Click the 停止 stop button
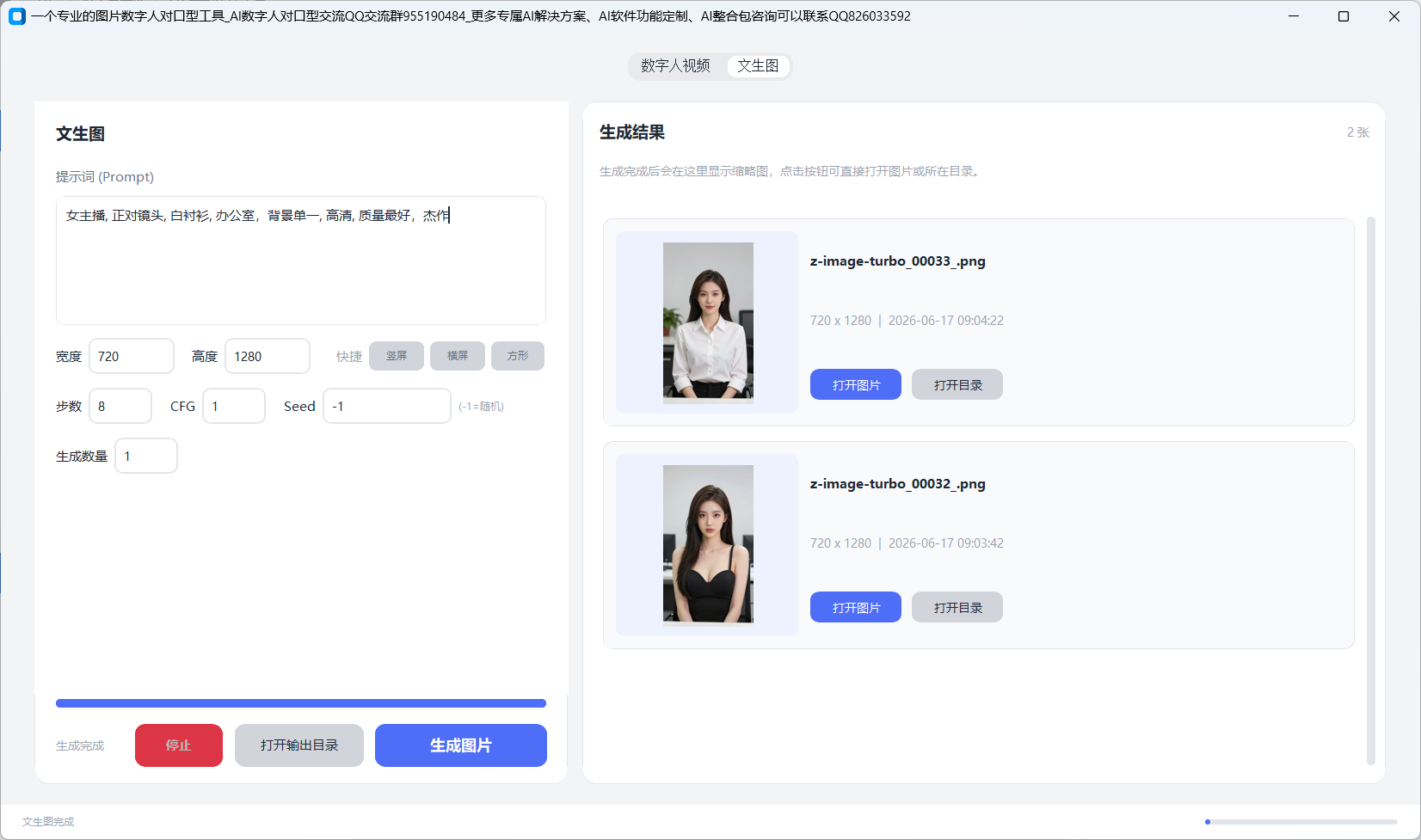The image size is (1421, 840). [x=179, y=745]
